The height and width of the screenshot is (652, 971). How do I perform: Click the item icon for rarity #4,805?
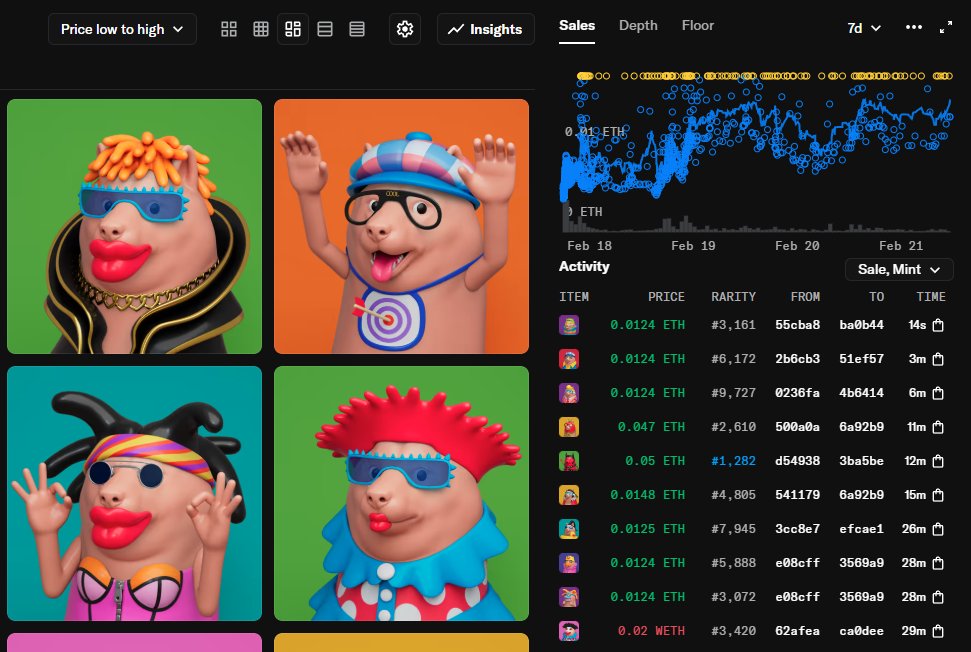click(569, 495)
